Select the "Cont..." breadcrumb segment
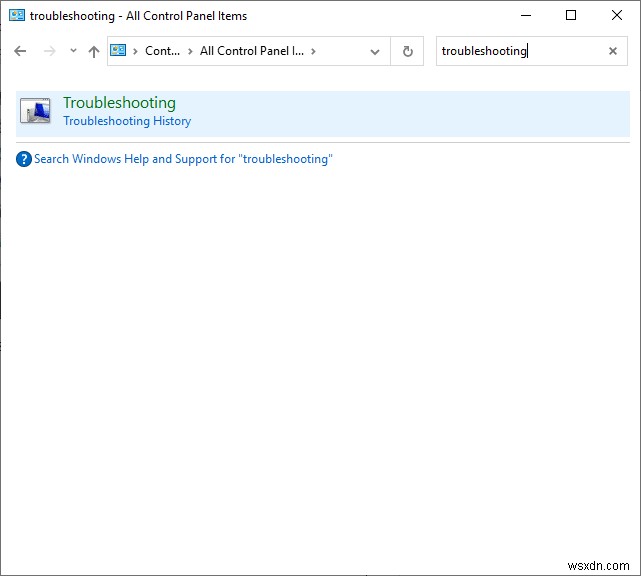 tap(162, 51)
